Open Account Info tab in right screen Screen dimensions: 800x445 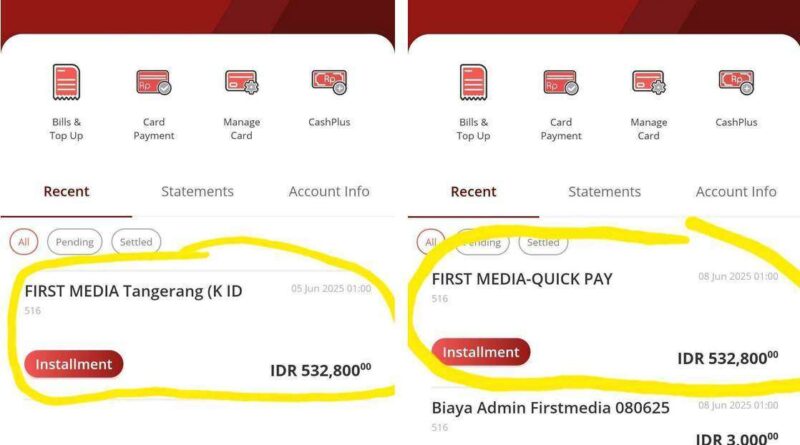coord(736,192)
